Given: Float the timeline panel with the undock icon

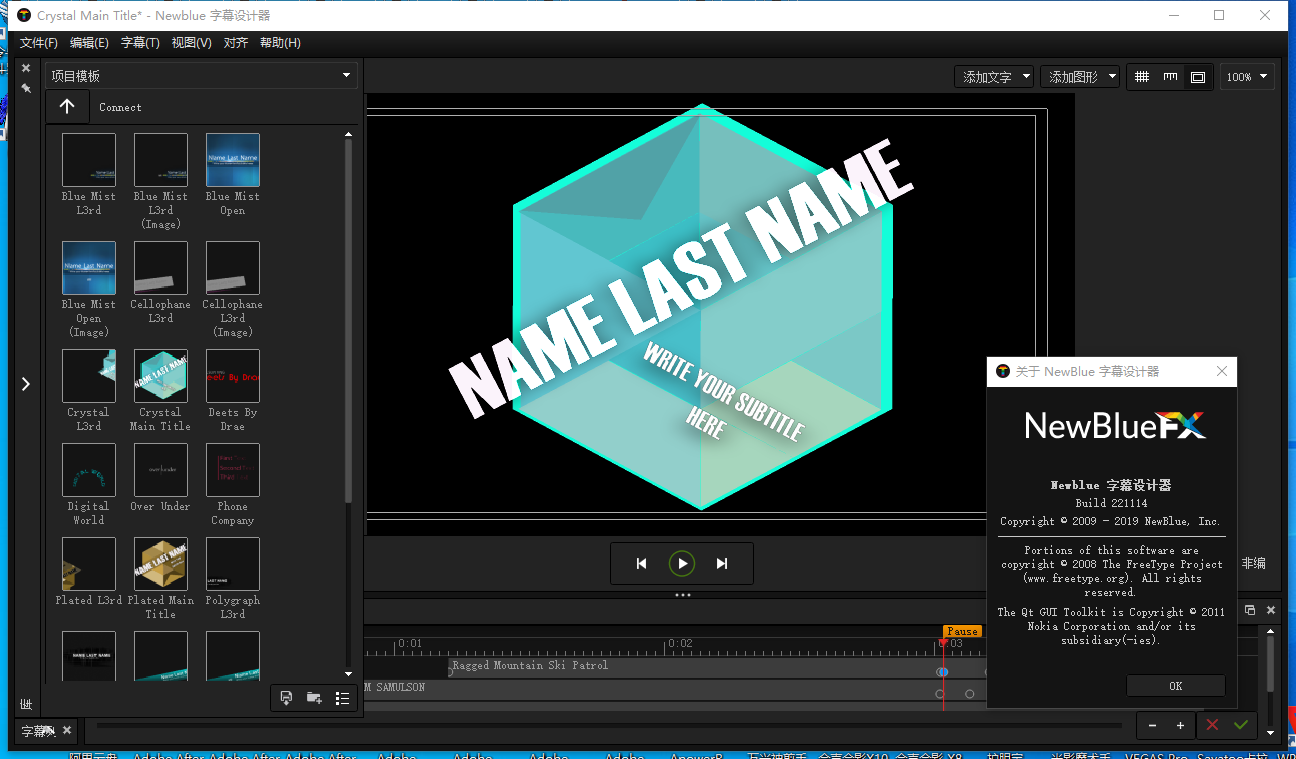Looking at the screenshot, I should [x=1250, y=610].
